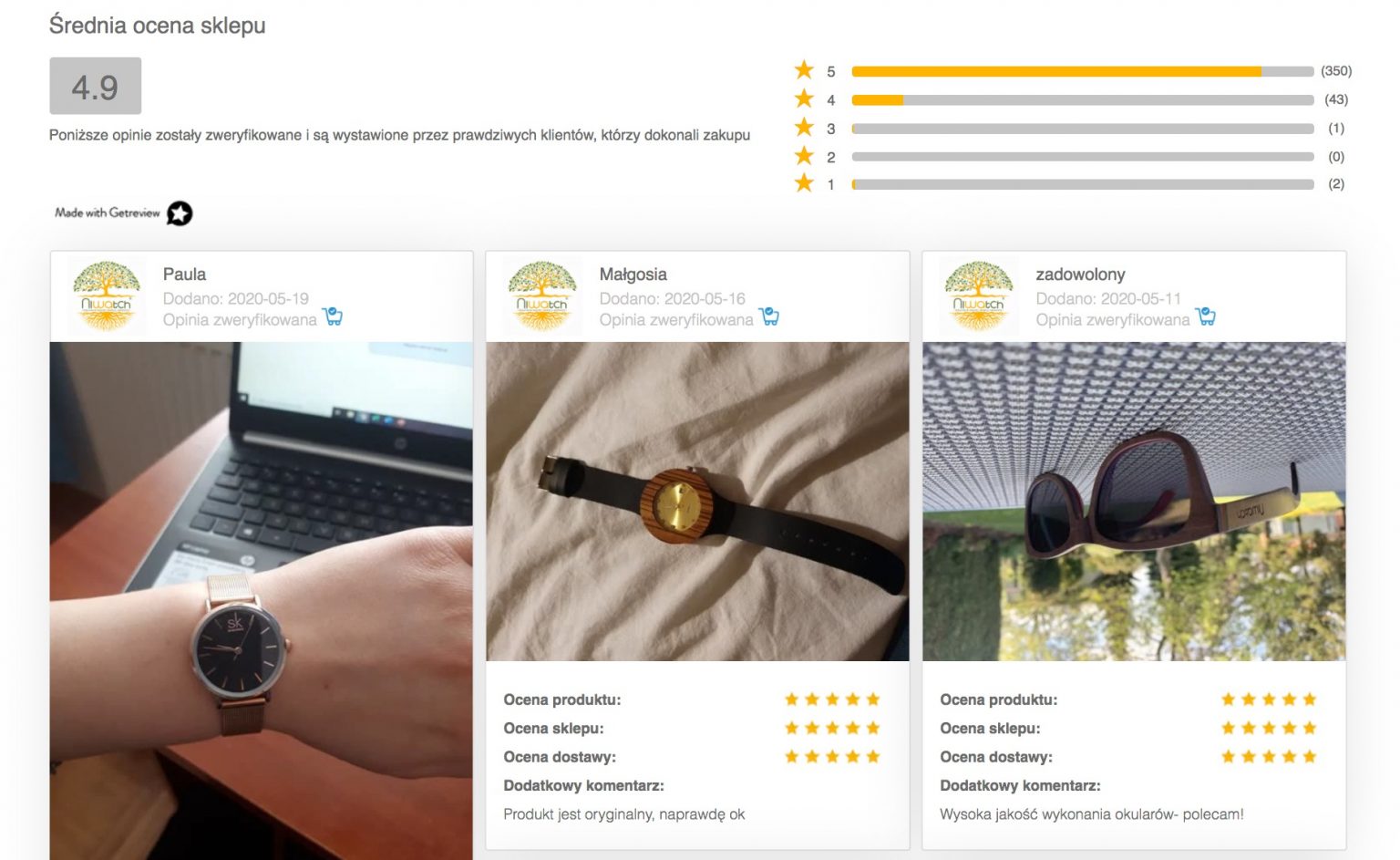Viewport: 1400px width, 860px height.
Task: Select the 5-star rating bar with 350 reviews
Action: pos(1083,71)
